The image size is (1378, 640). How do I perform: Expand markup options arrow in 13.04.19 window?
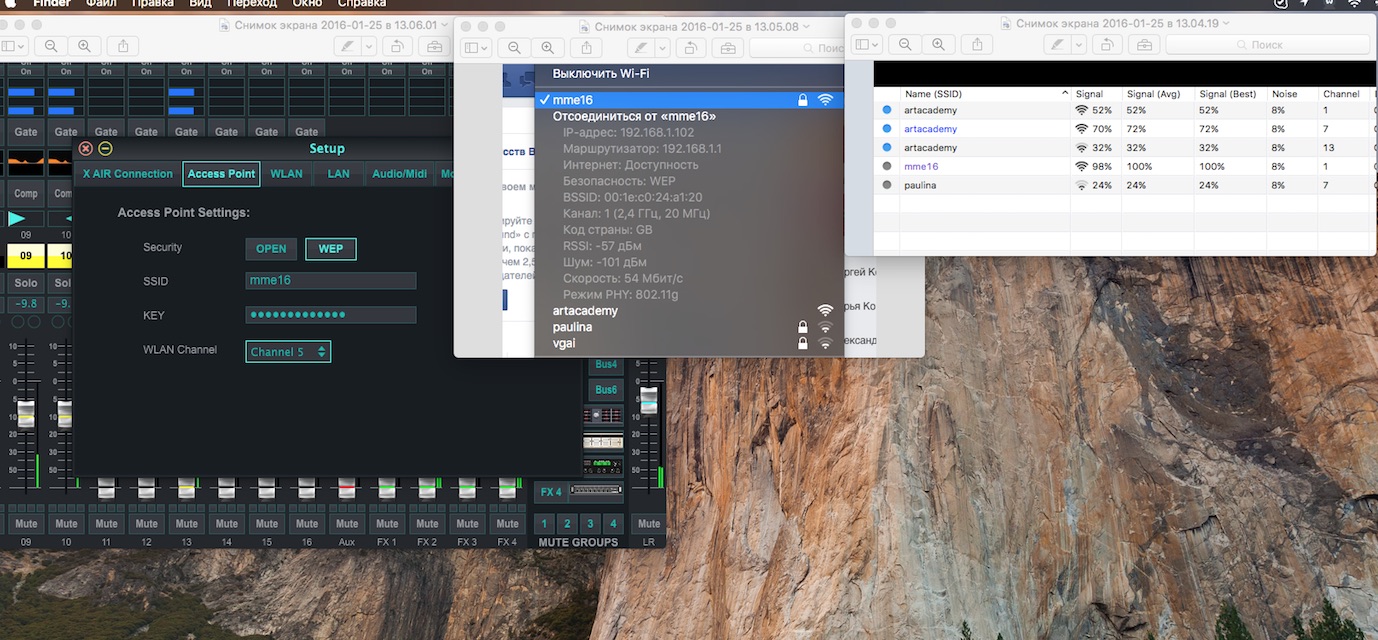click(x=1078, y=44)
